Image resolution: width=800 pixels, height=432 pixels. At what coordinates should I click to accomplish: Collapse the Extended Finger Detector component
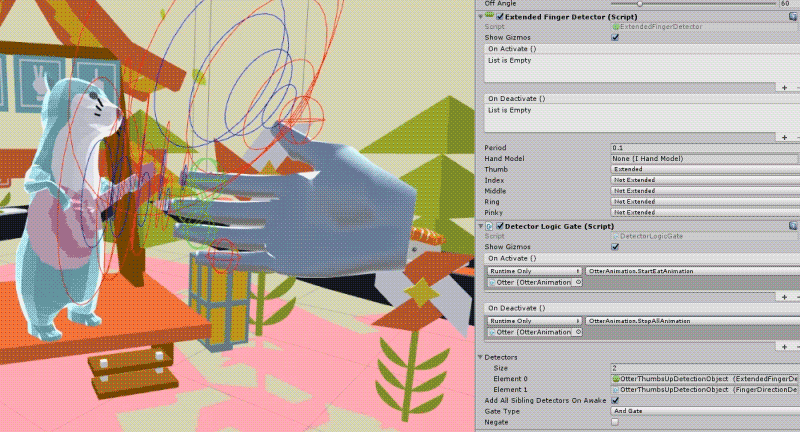point(481,16)
